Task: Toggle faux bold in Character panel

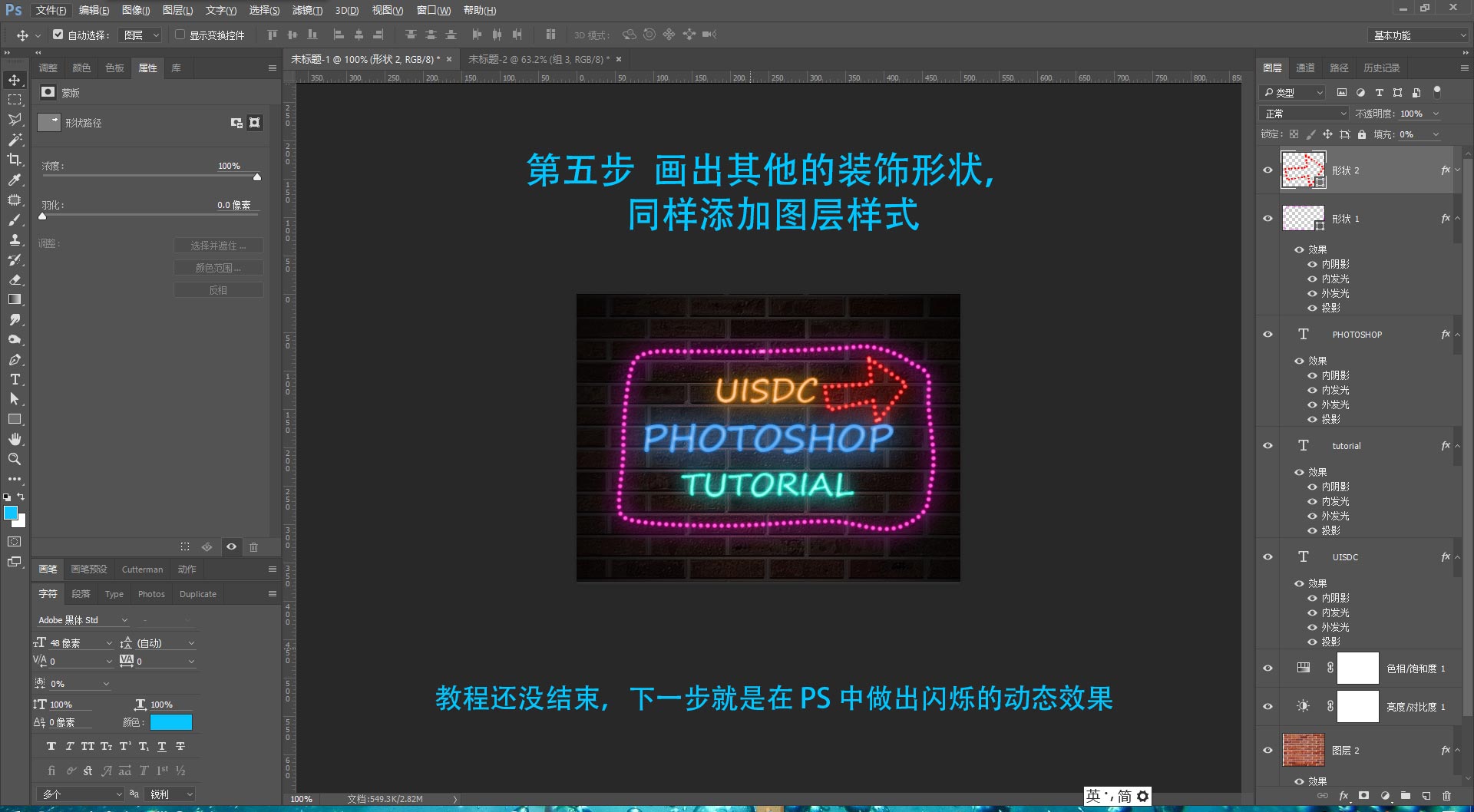Action: tap(51, 746)
